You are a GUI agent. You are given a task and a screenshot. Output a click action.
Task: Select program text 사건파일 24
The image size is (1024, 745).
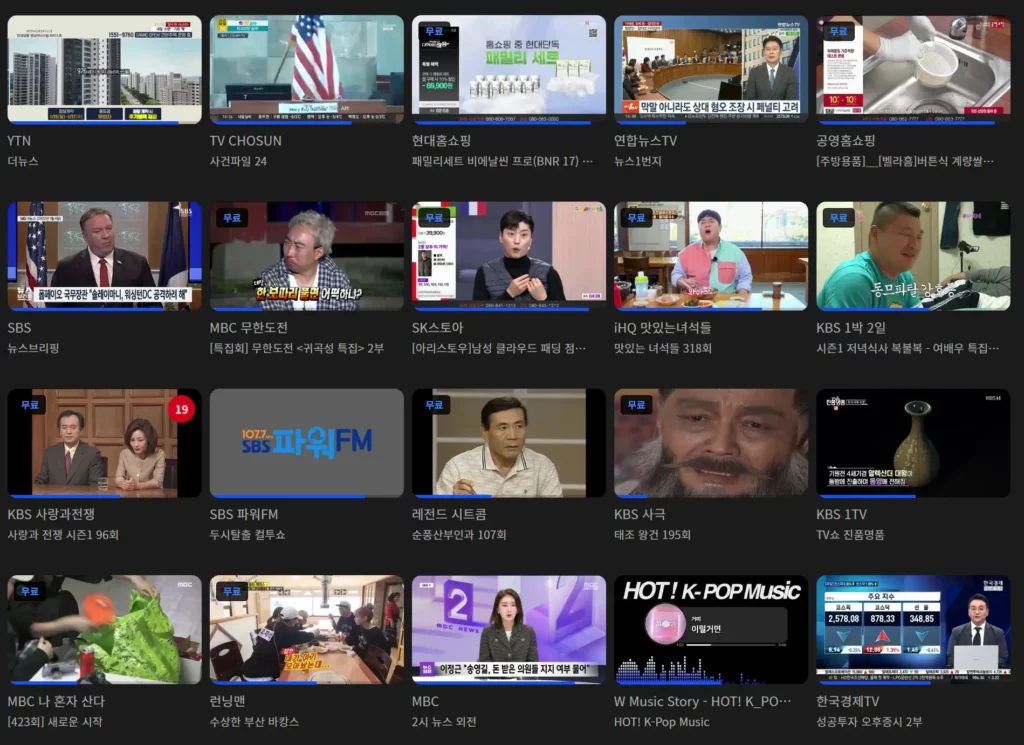[x=238, y=161]
